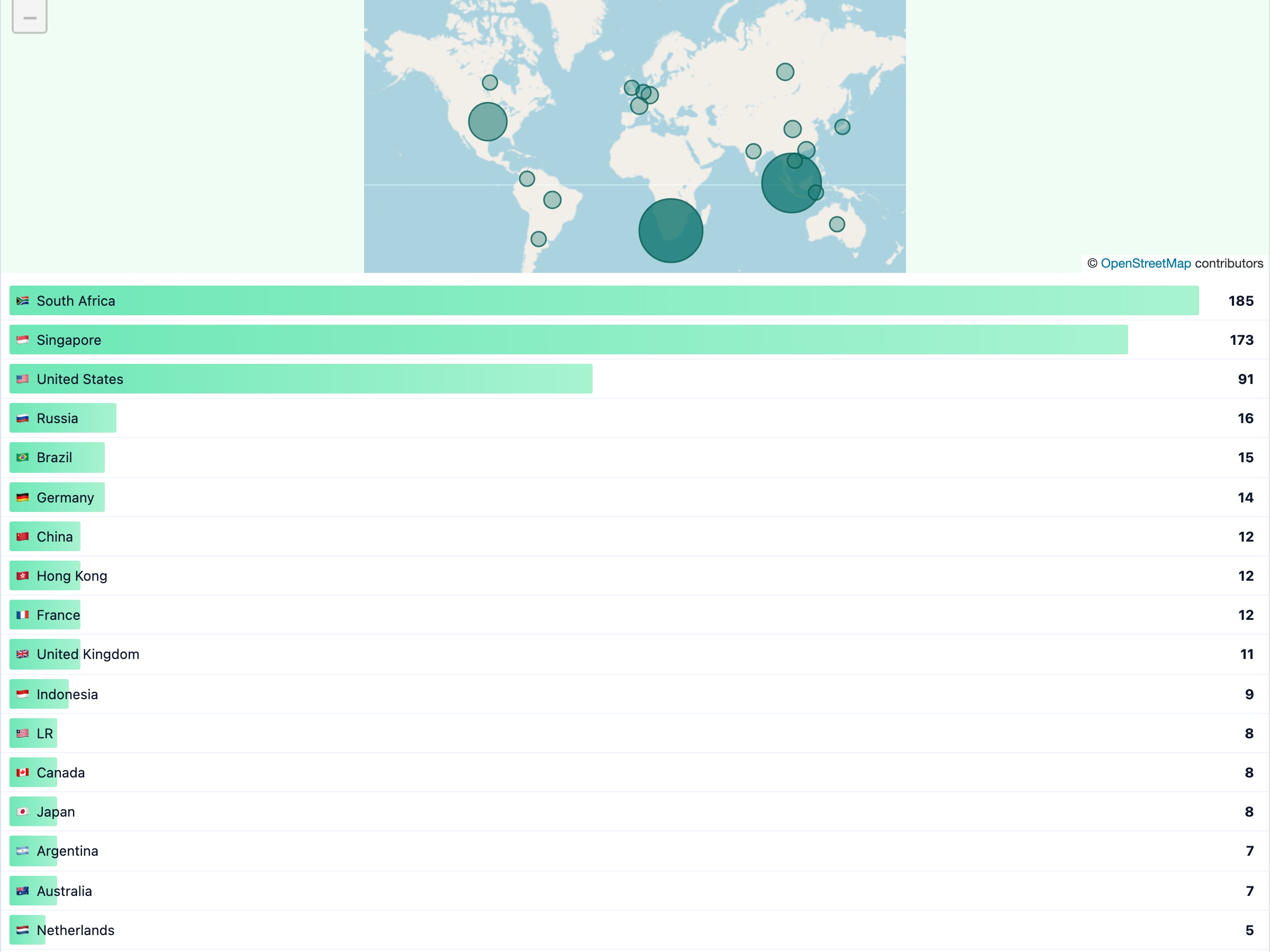Click the LR row flag icon
The width and height of the screenshot is (1270, 952).
click(x=22, y=734)
